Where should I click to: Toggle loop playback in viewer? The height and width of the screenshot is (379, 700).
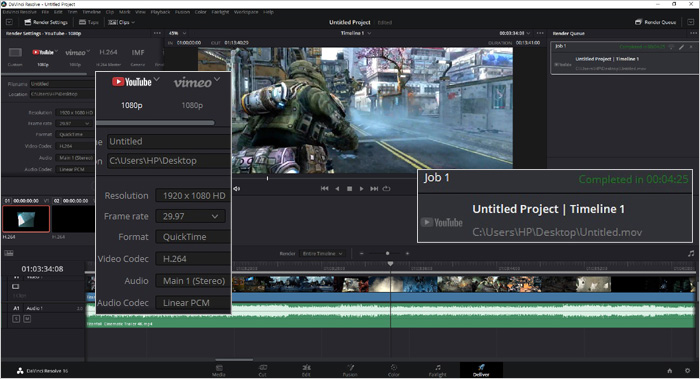(387, 189)
